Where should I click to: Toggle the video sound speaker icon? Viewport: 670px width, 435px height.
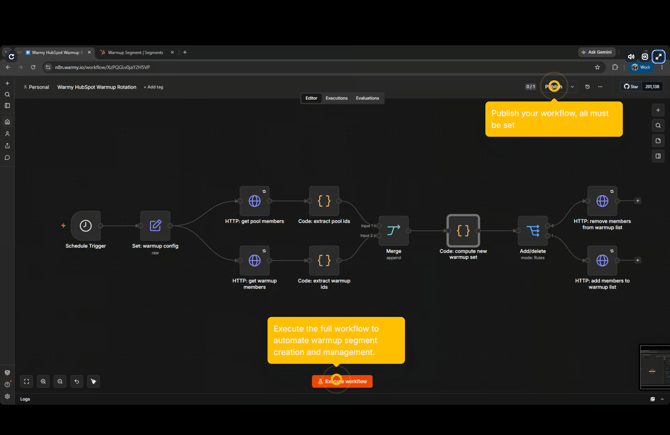point(631,56)
